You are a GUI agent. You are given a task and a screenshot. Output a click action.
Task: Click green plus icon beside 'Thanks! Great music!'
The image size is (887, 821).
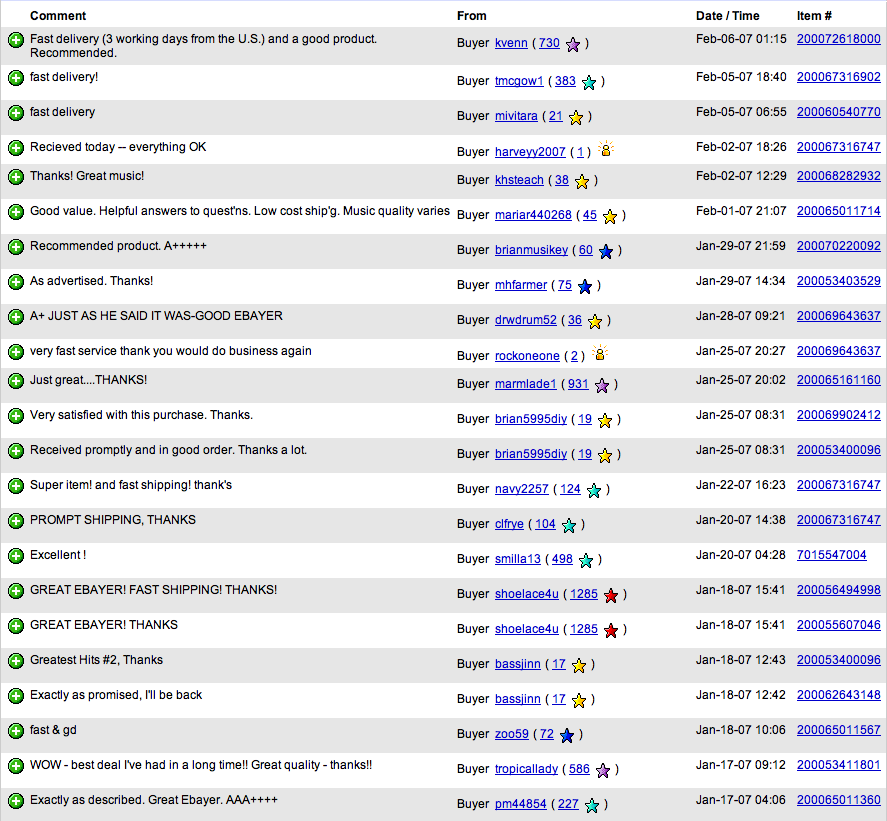coord(16,177)
